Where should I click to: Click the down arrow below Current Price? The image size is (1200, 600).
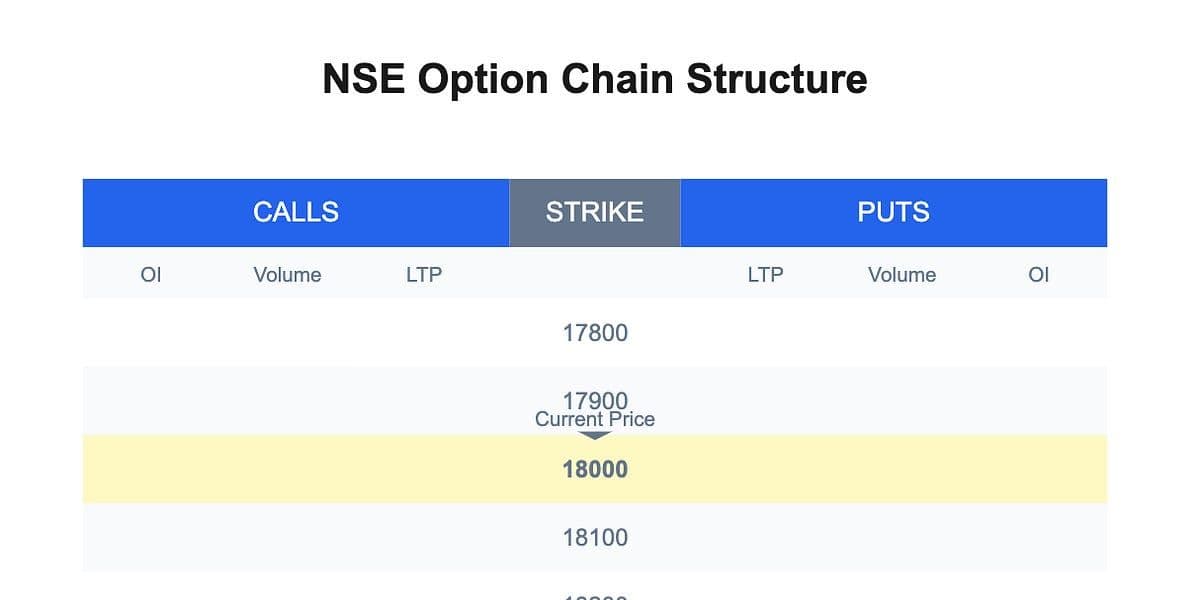tap(595, 436)
